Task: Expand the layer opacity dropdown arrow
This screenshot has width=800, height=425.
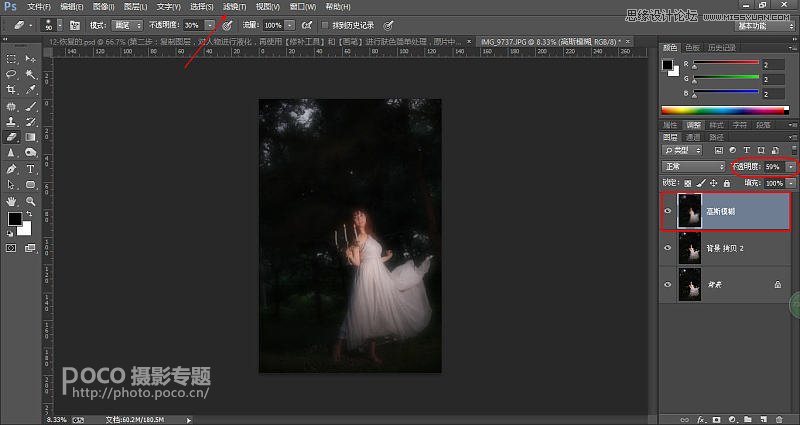Action: coord(791,166)
